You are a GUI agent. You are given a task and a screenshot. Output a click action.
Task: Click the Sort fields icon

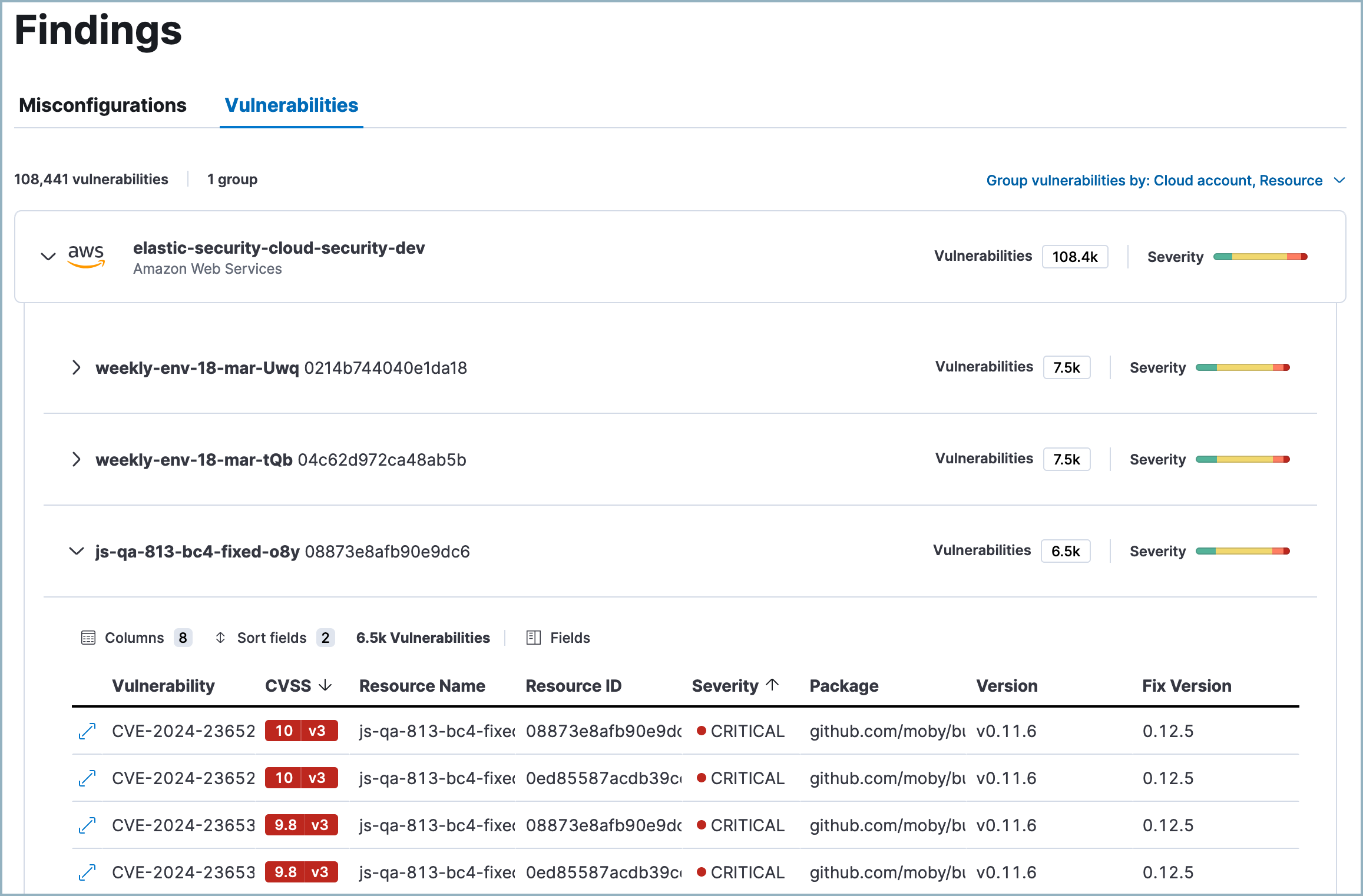221,638
